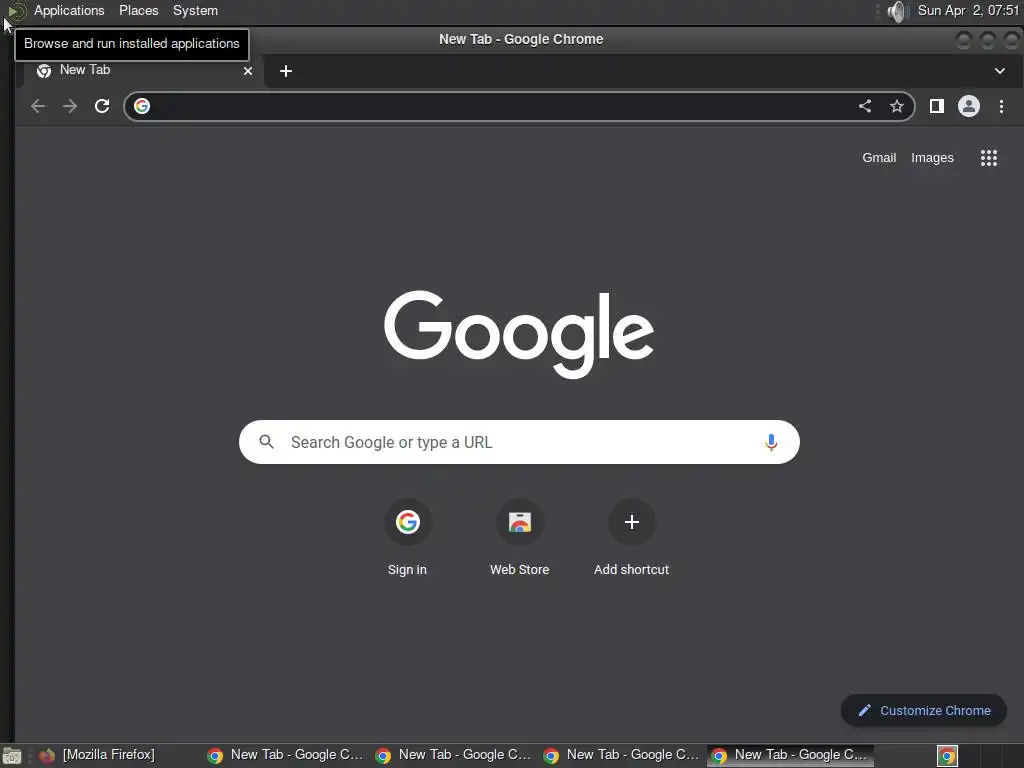Open Chrome's three-dot menu
The height and width of the screenshot is (768, 1024).
(1001, 106)
